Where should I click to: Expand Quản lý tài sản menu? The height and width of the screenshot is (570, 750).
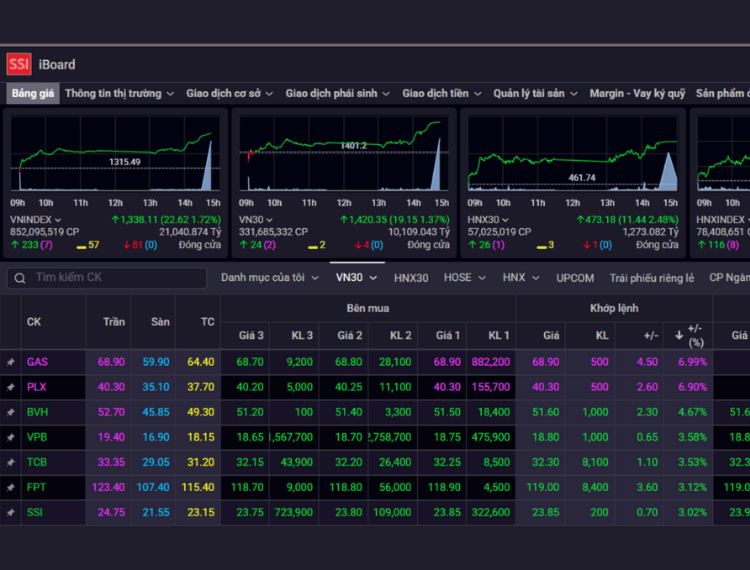[535, 93]
